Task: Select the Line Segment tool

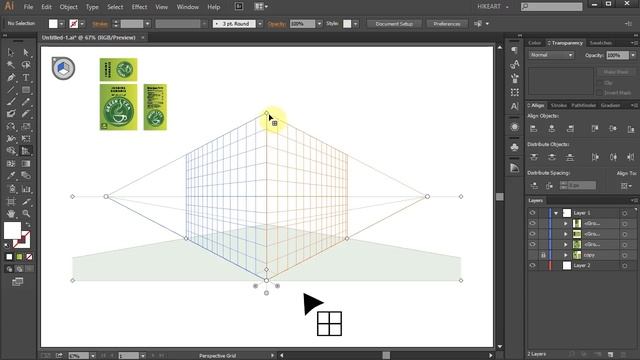Action: [11, 89]
